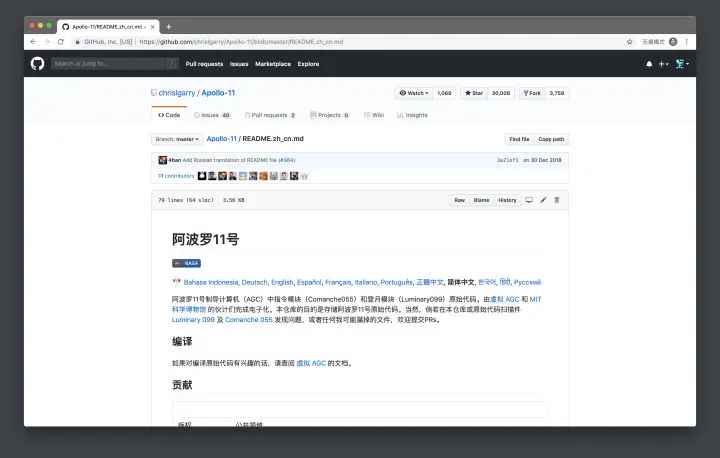
Task: Open 4ban commit author avatar
Action: [x=163, y=160]
